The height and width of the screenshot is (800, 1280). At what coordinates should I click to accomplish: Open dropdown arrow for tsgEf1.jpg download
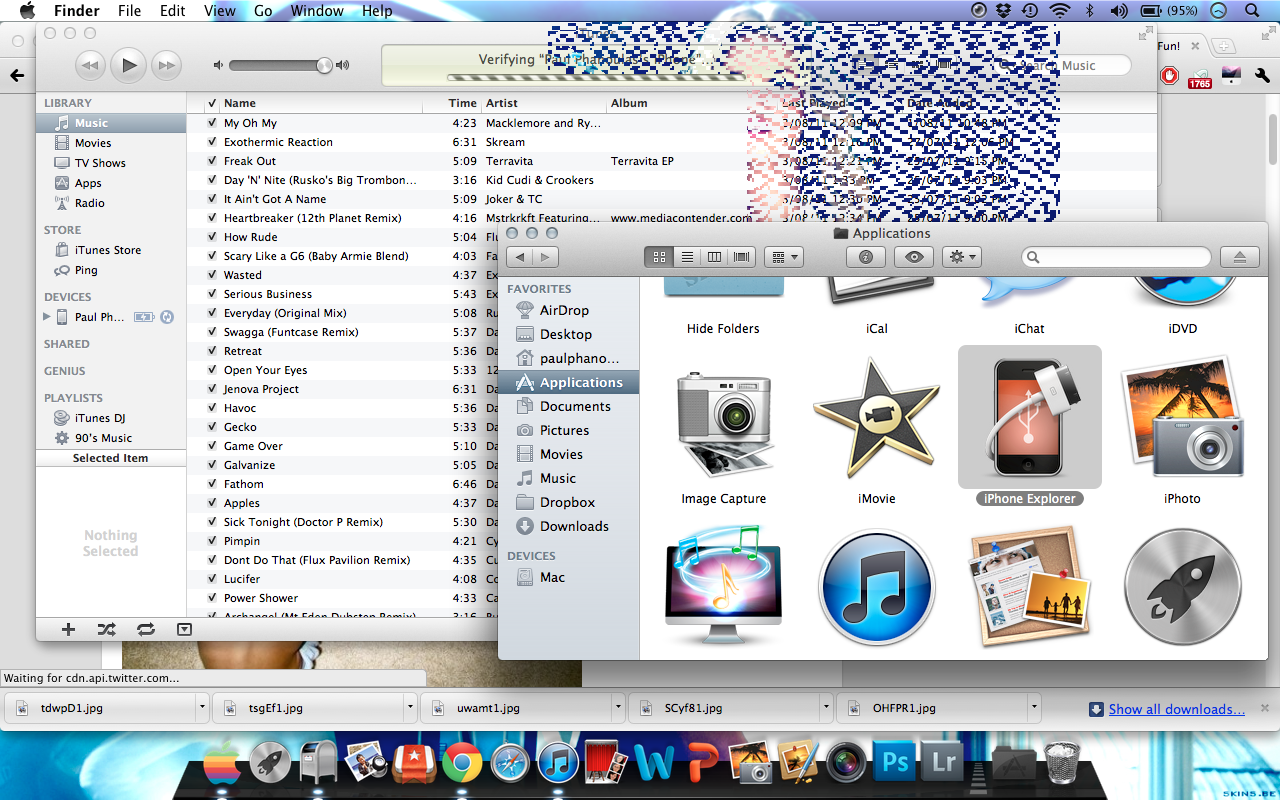[x=410, y=707]
